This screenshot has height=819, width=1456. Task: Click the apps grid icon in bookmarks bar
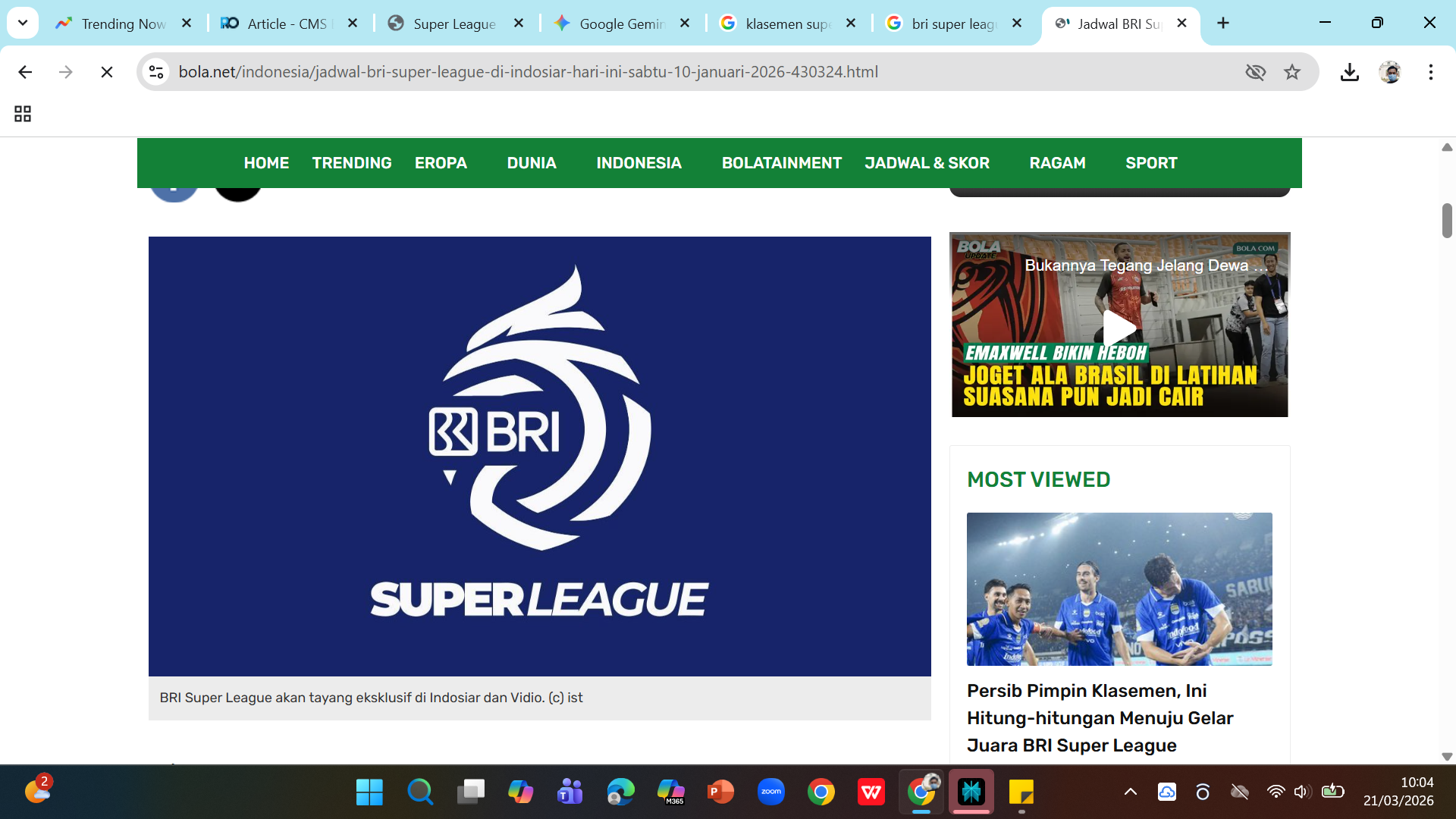pyautogui.click(x=23, y=114)
